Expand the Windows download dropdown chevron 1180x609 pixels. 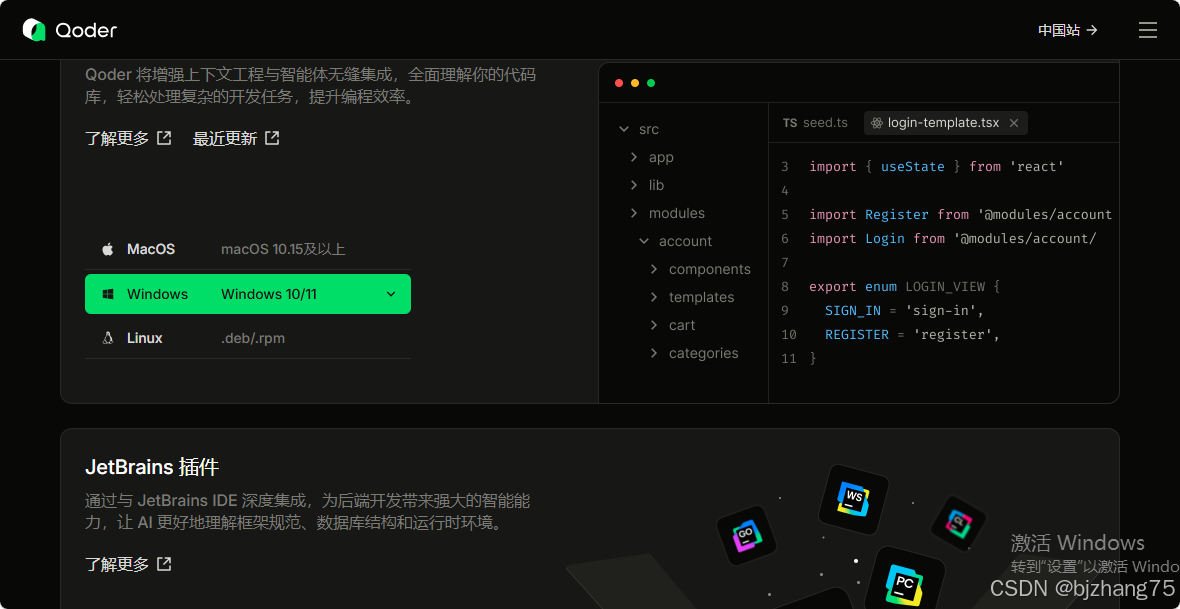click(x=391, y=294)
